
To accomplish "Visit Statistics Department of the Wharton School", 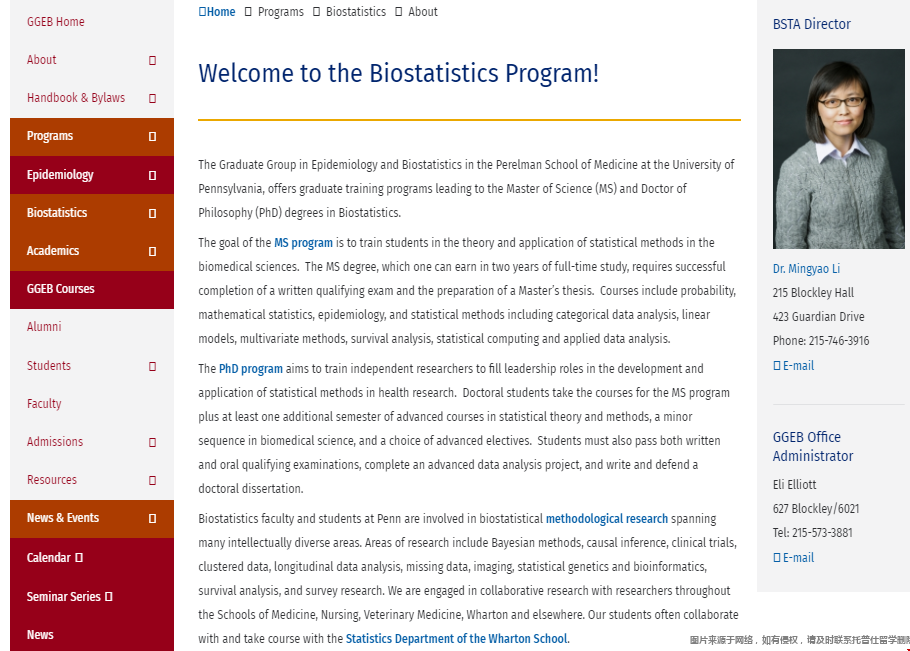I will click(456, 639).
